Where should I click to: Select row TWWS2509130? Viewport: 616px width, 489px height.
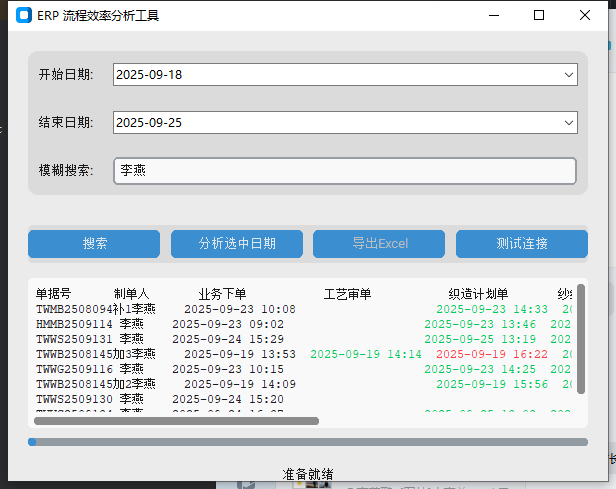click(x=304, y=399)
